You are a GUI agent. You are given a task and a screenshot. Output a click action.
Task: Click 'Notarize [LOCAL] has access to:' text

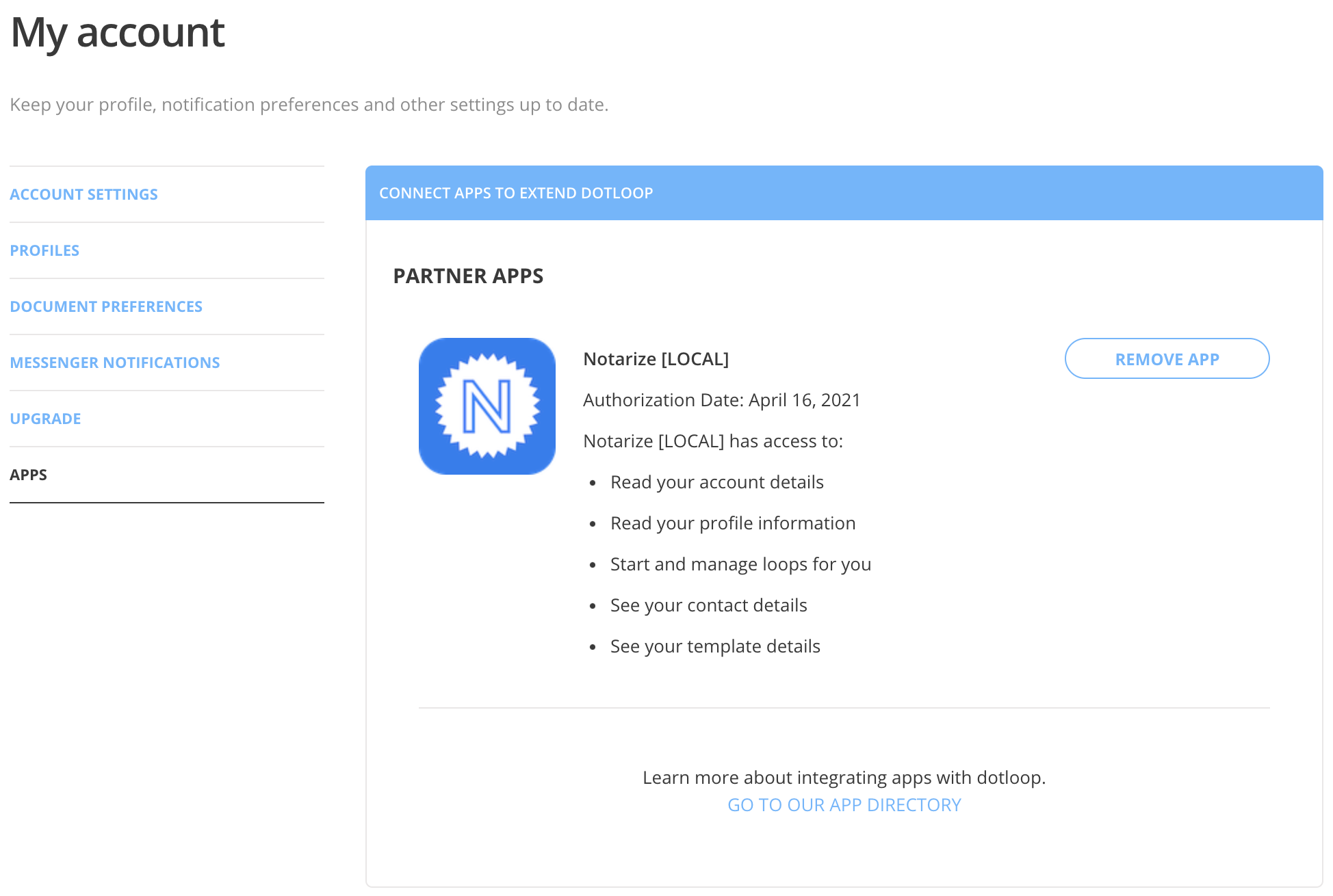(713, 441)
